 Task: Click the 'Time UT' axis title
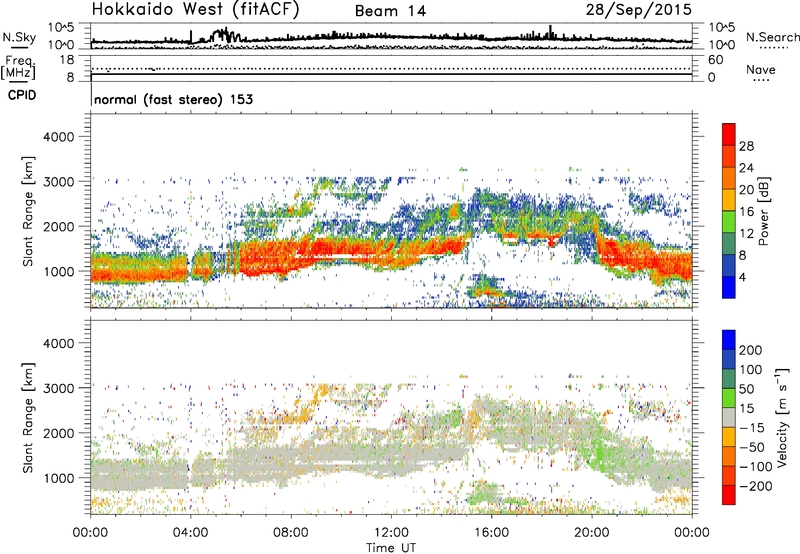pyautogui.click(x=391, y=547)
